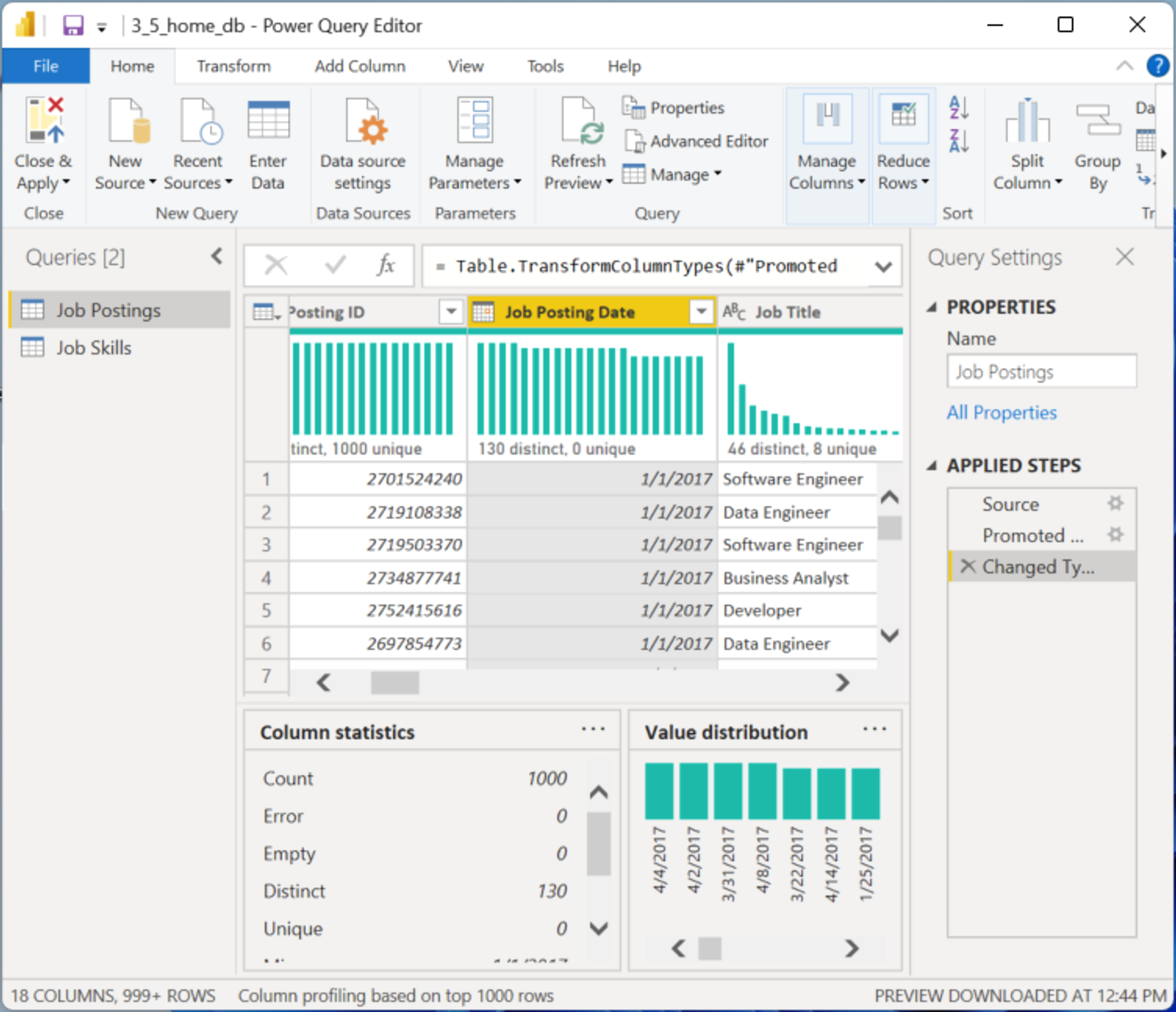1176x1012 pixels.
Task: Launch the Advanced Editor
Action: (696, 142)
